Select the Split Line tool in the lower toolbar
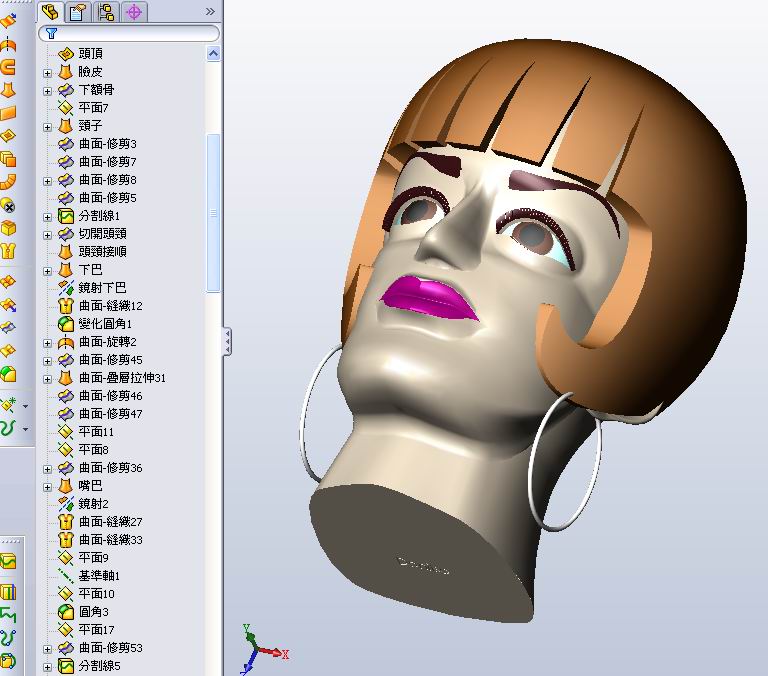 click(x=8, y=561)
